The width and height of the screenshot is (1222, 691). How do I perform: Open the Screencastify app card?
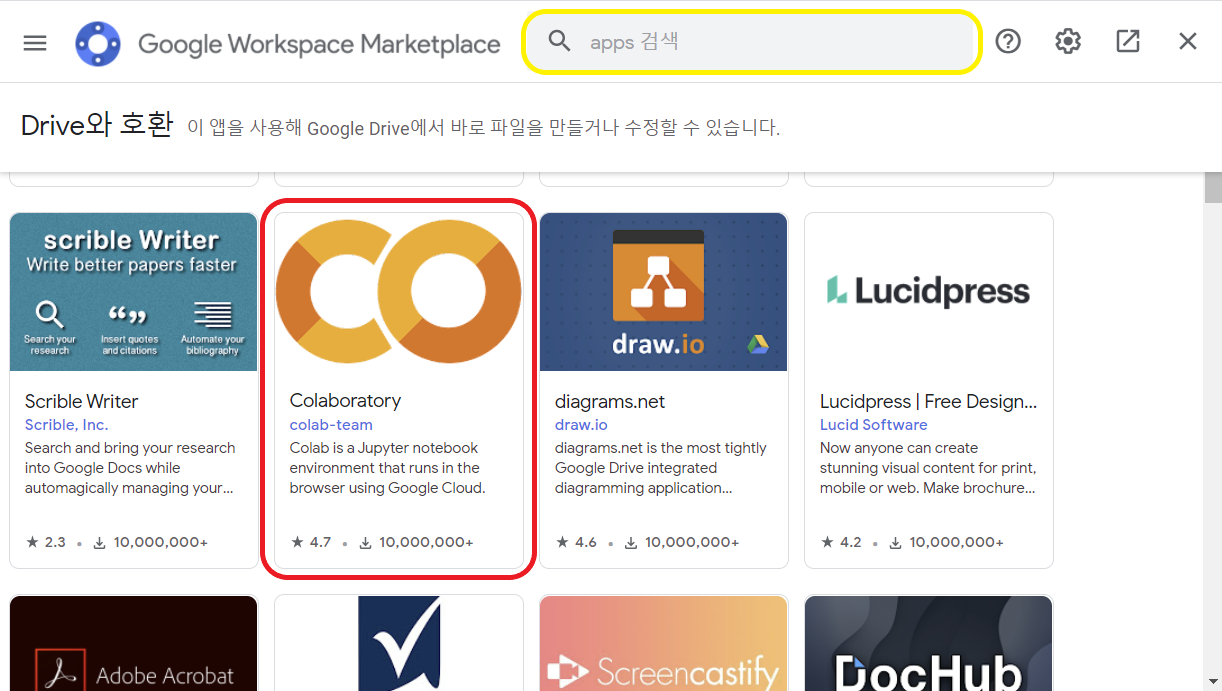click(664, 643)
